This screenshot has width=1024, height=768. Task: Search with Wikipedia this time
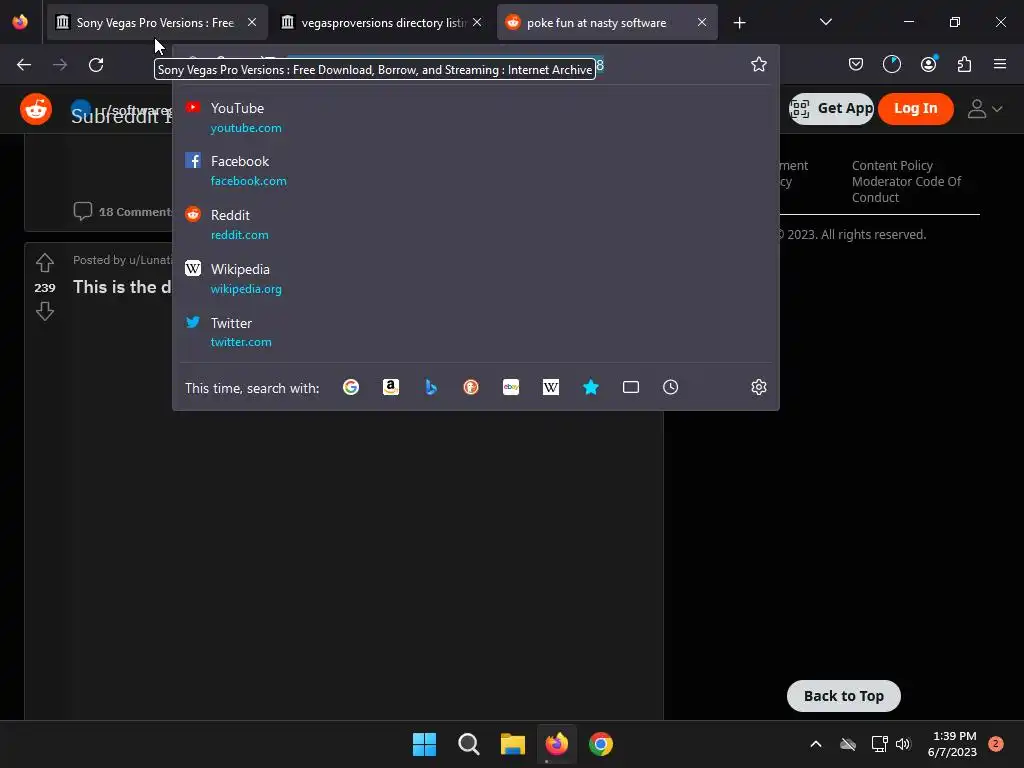click(x=551, y=387)
